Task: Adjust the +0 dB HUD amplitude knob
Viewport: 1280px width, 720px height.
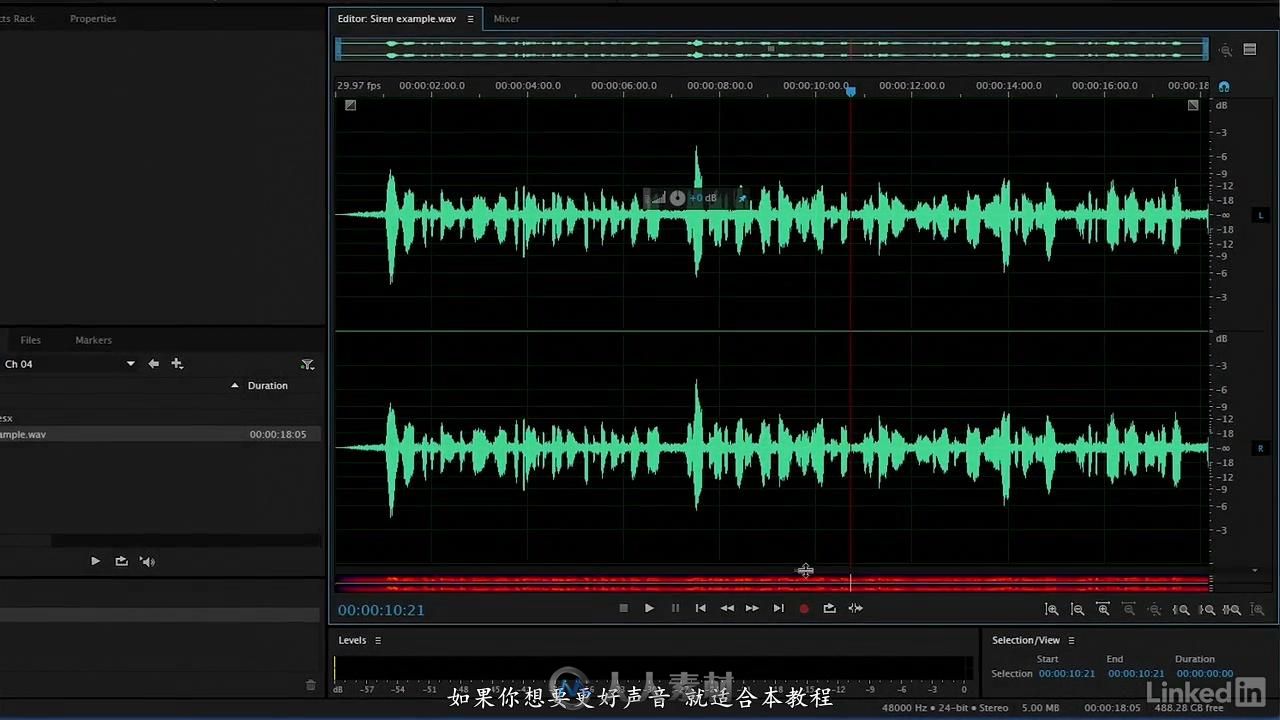Action: (x=678, y=198)
